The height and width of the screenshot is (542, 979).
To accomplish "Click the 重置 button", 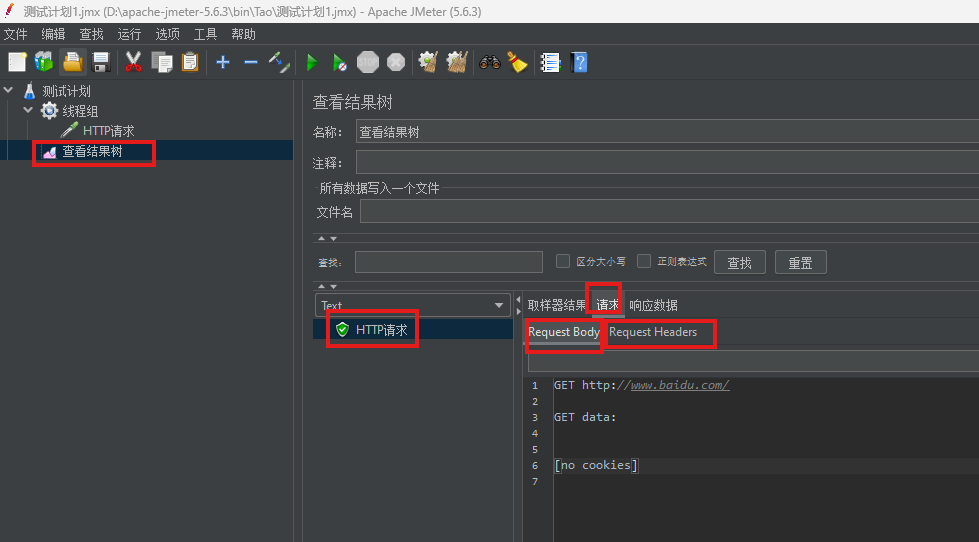I will 800,263.
